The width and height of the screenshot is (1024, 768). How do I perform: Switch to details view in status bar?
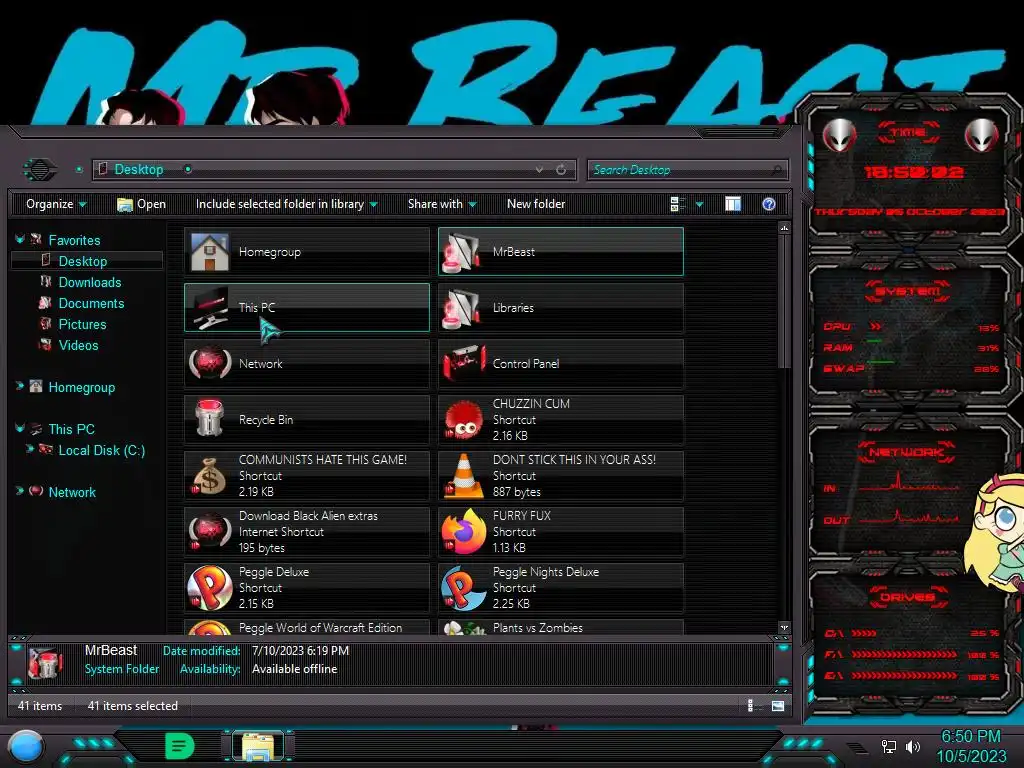[752, 705]
